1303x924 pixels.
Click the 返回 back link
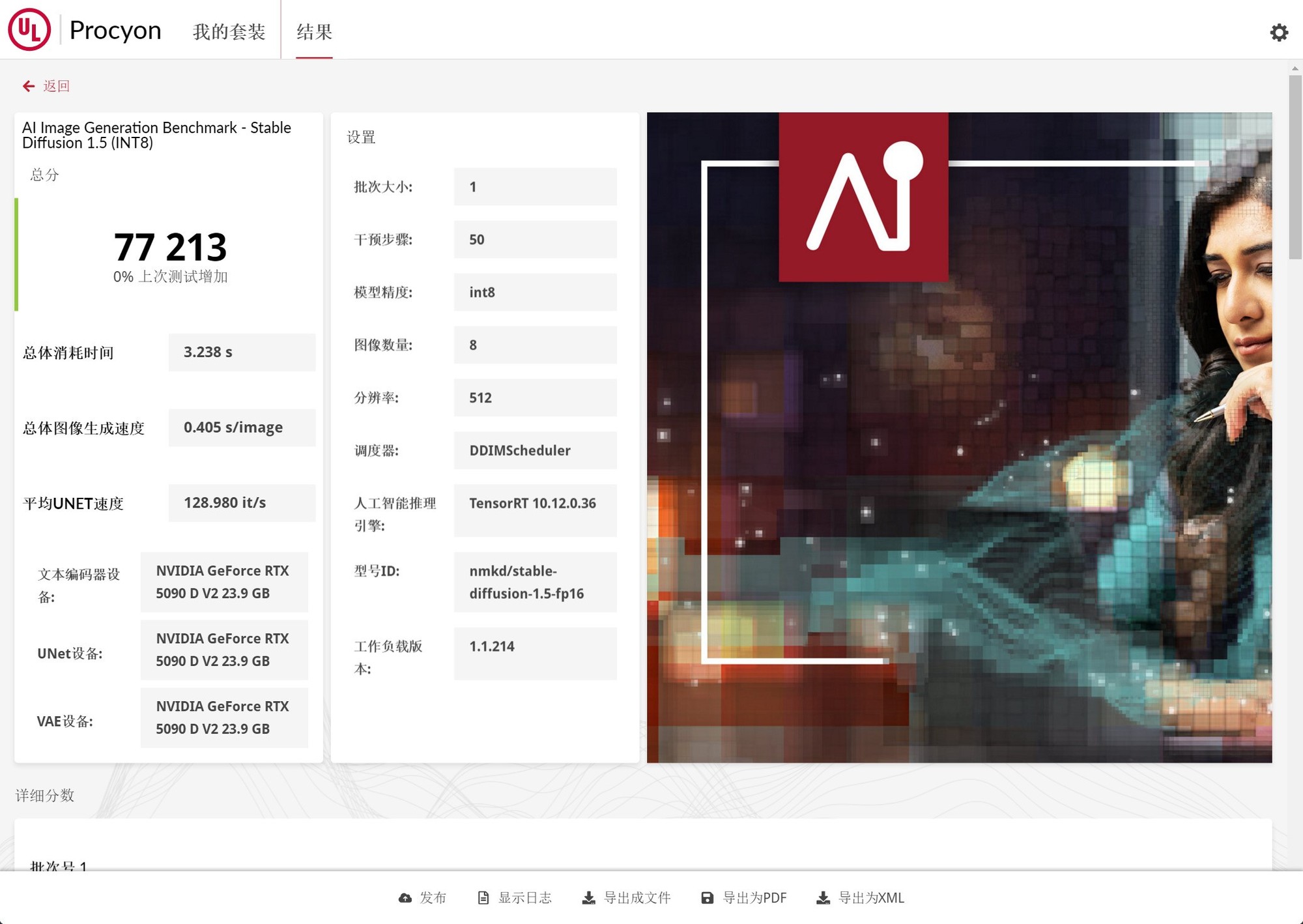coord(57,86)
